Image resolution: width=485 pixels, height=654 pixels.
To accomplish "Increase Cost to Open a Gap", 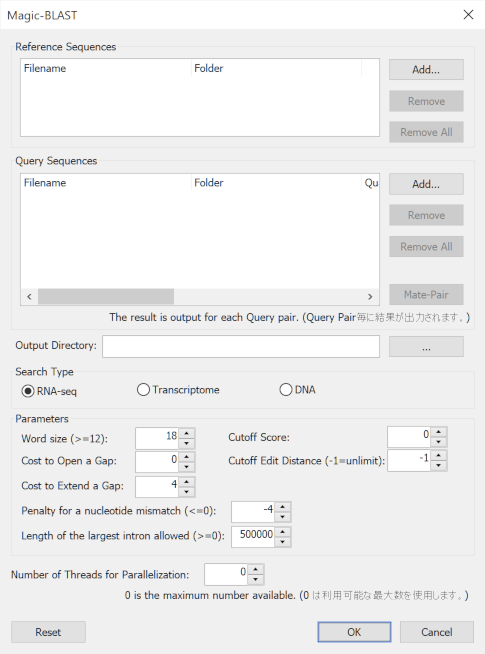I will click(x=186, y=457).
